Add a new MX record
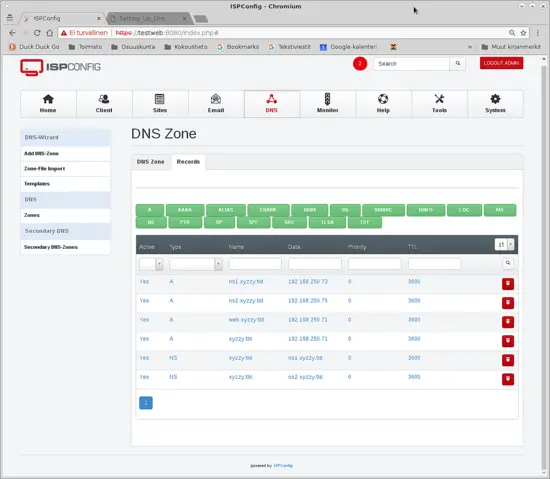Viewport: 550px width, 479px height. tap(500, 210)
